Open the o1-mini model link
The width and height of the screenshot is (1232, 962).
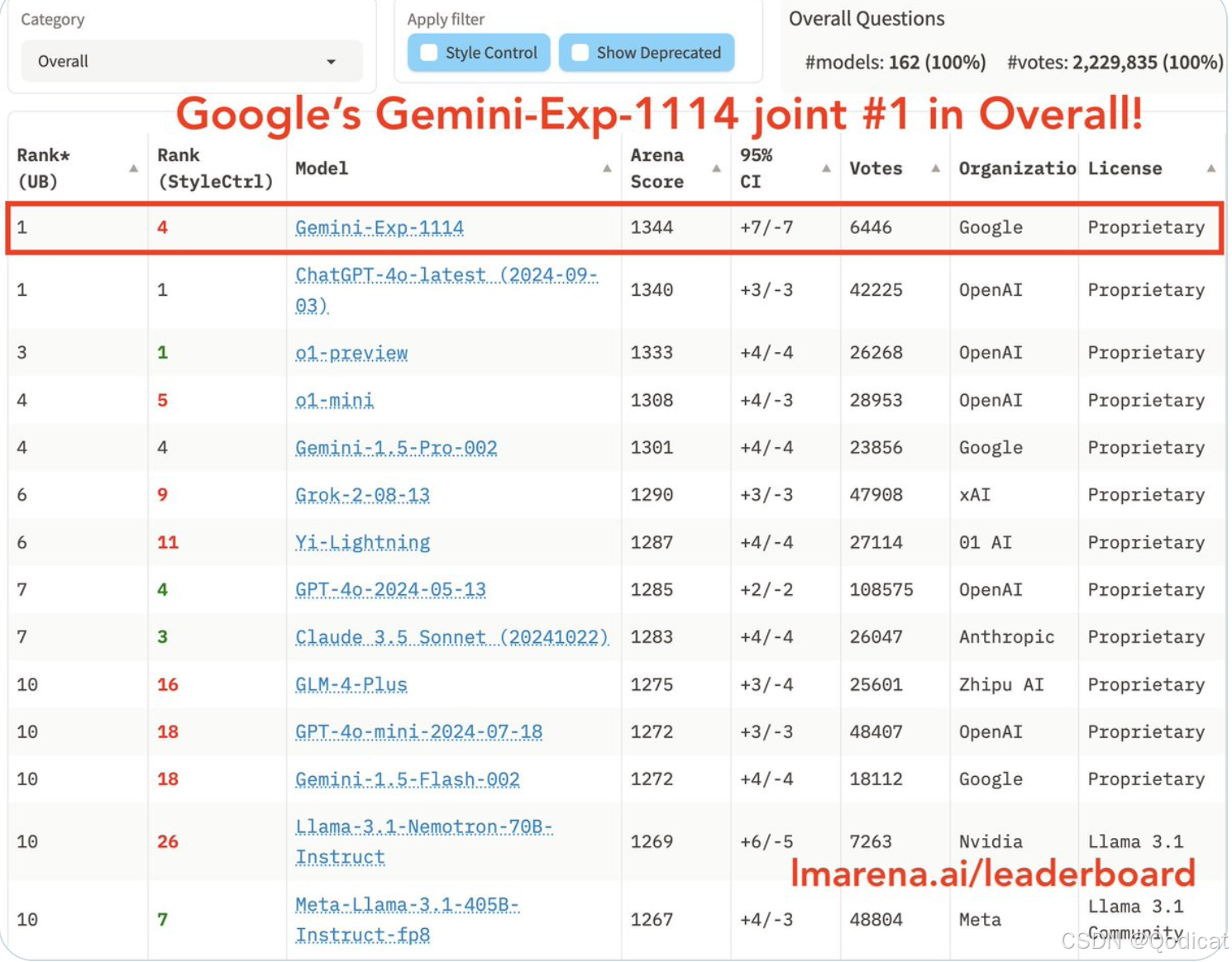point(335,400)
